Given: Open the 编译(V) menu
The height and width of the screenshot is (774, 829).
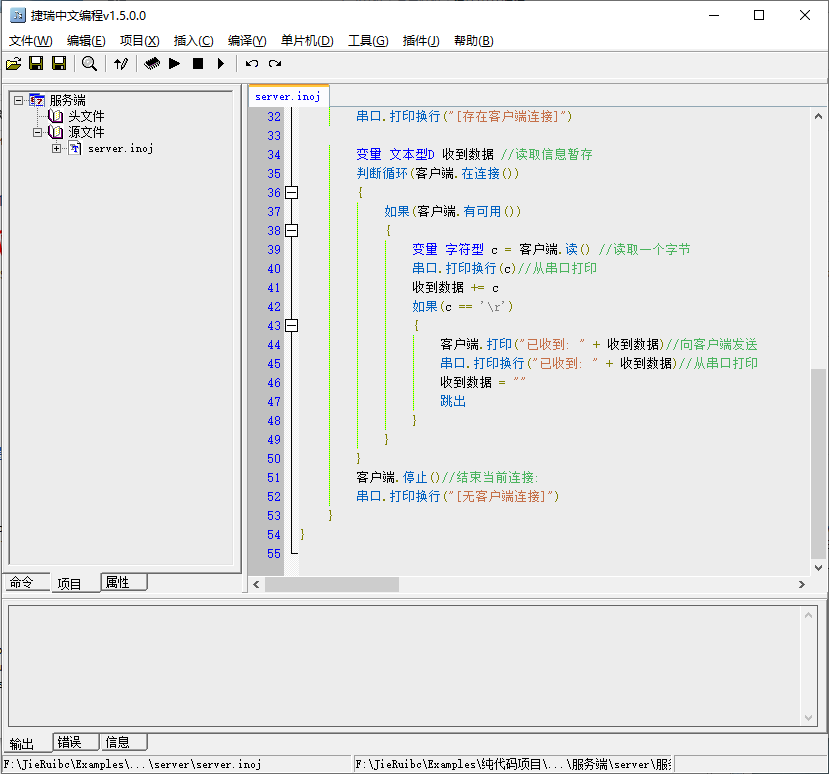Looking at the screenshot, I should point(247,41).
